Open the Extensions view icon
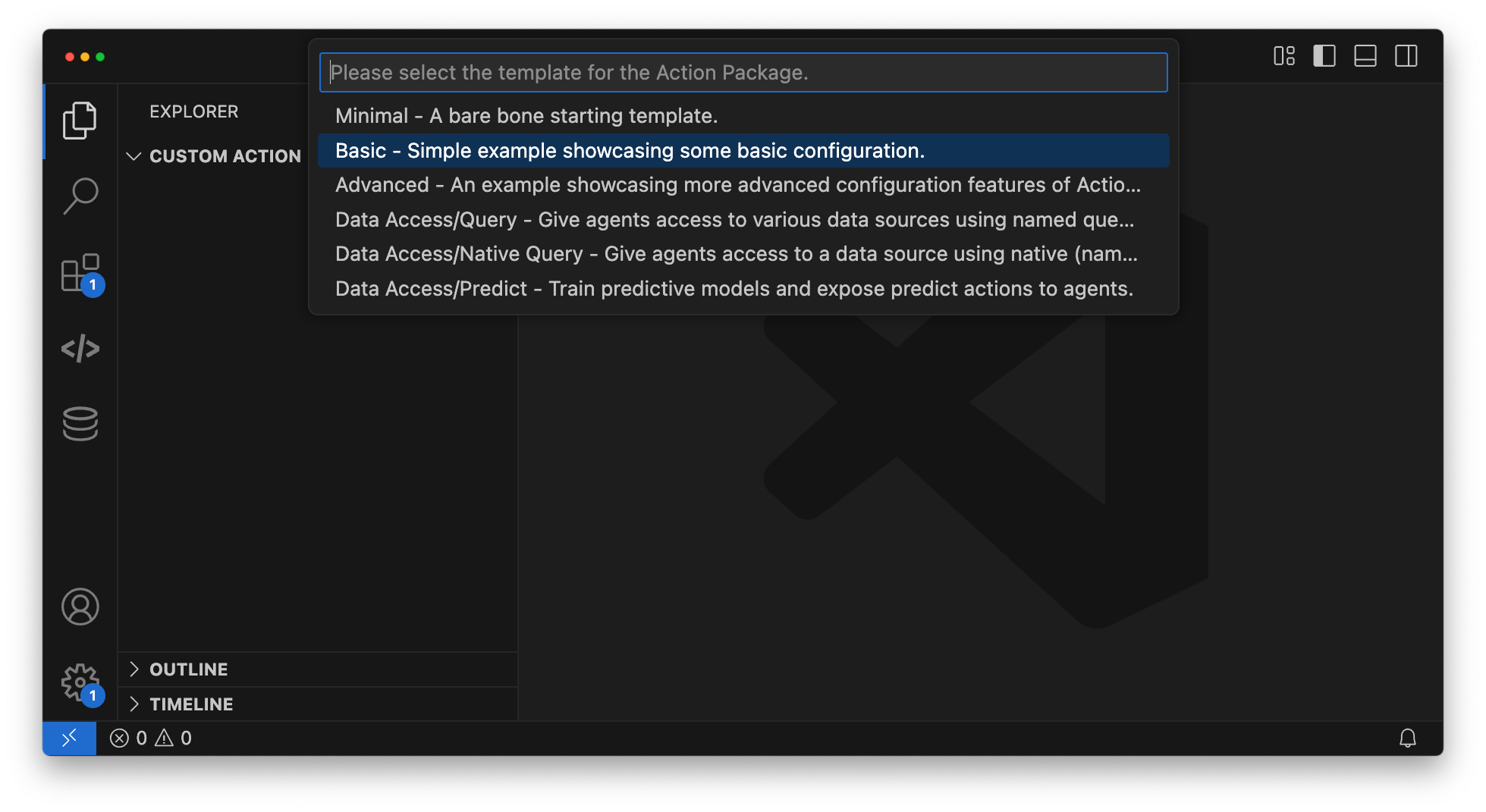The width and height of the screenshot is (1486, 812). pos(80,273)
